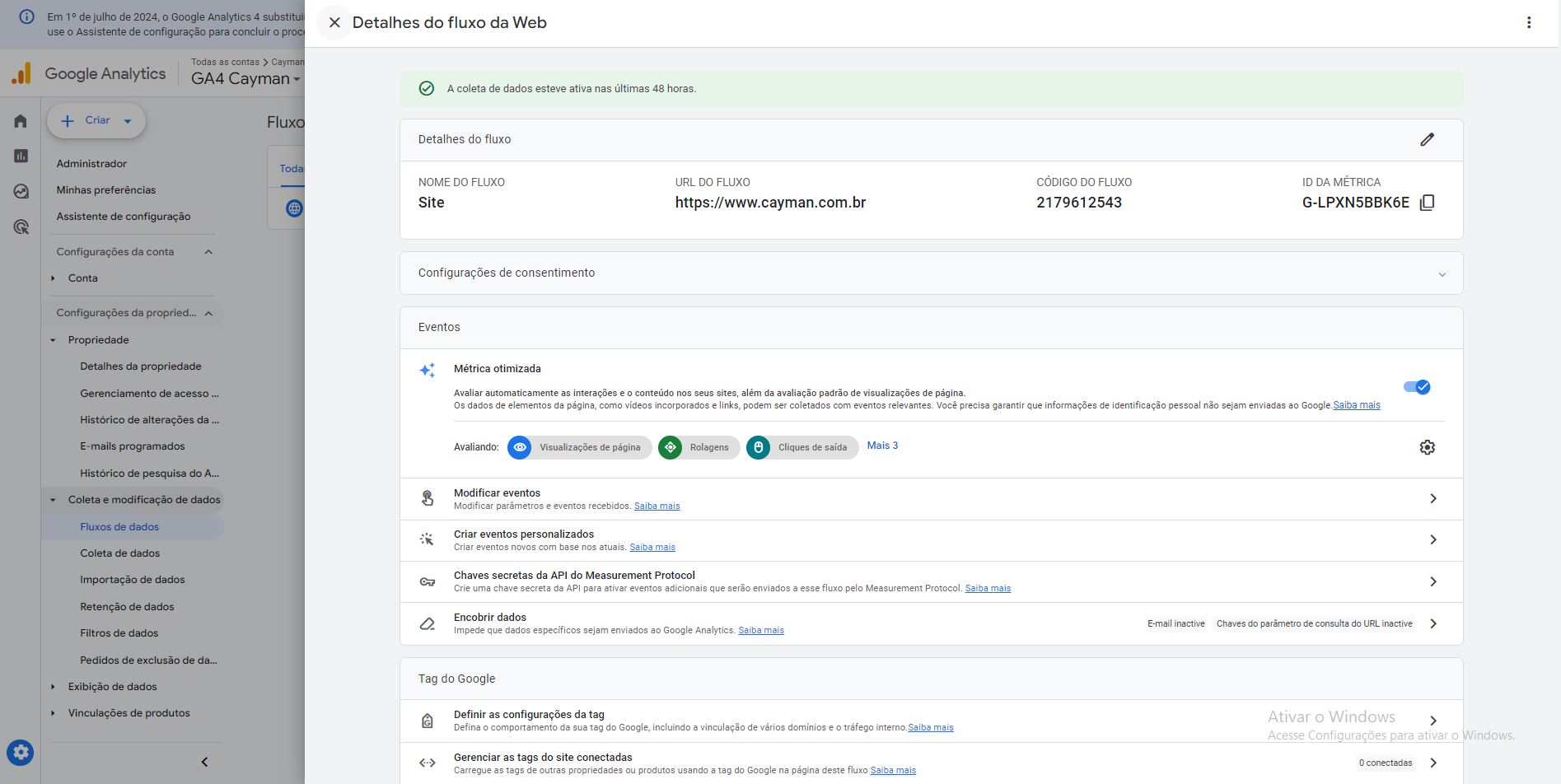Image resolution: width=1561 pixels, height=784 pixels.
Task: Open Assistente de configuração
Action: [124, 217]
